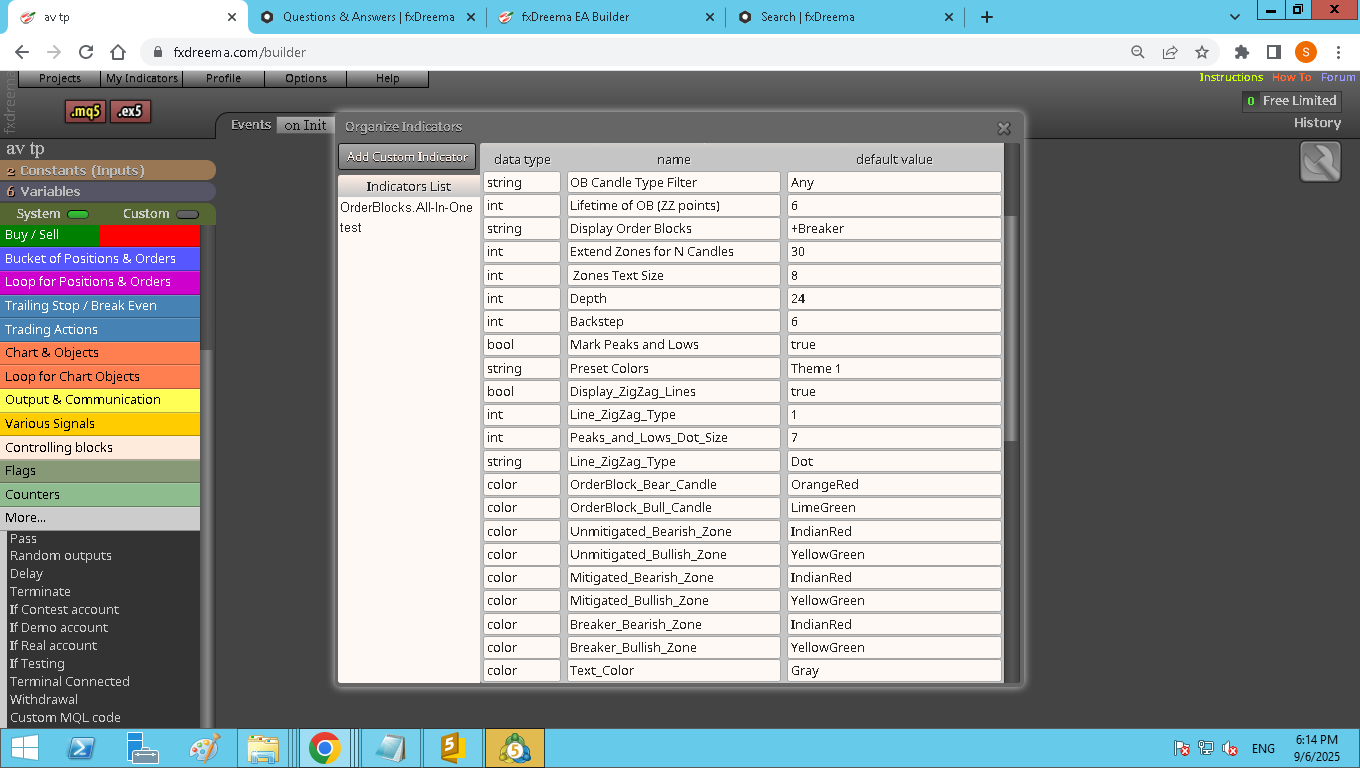
Task: Open Chrome three-dot menu
Action: click(1338, 52)
